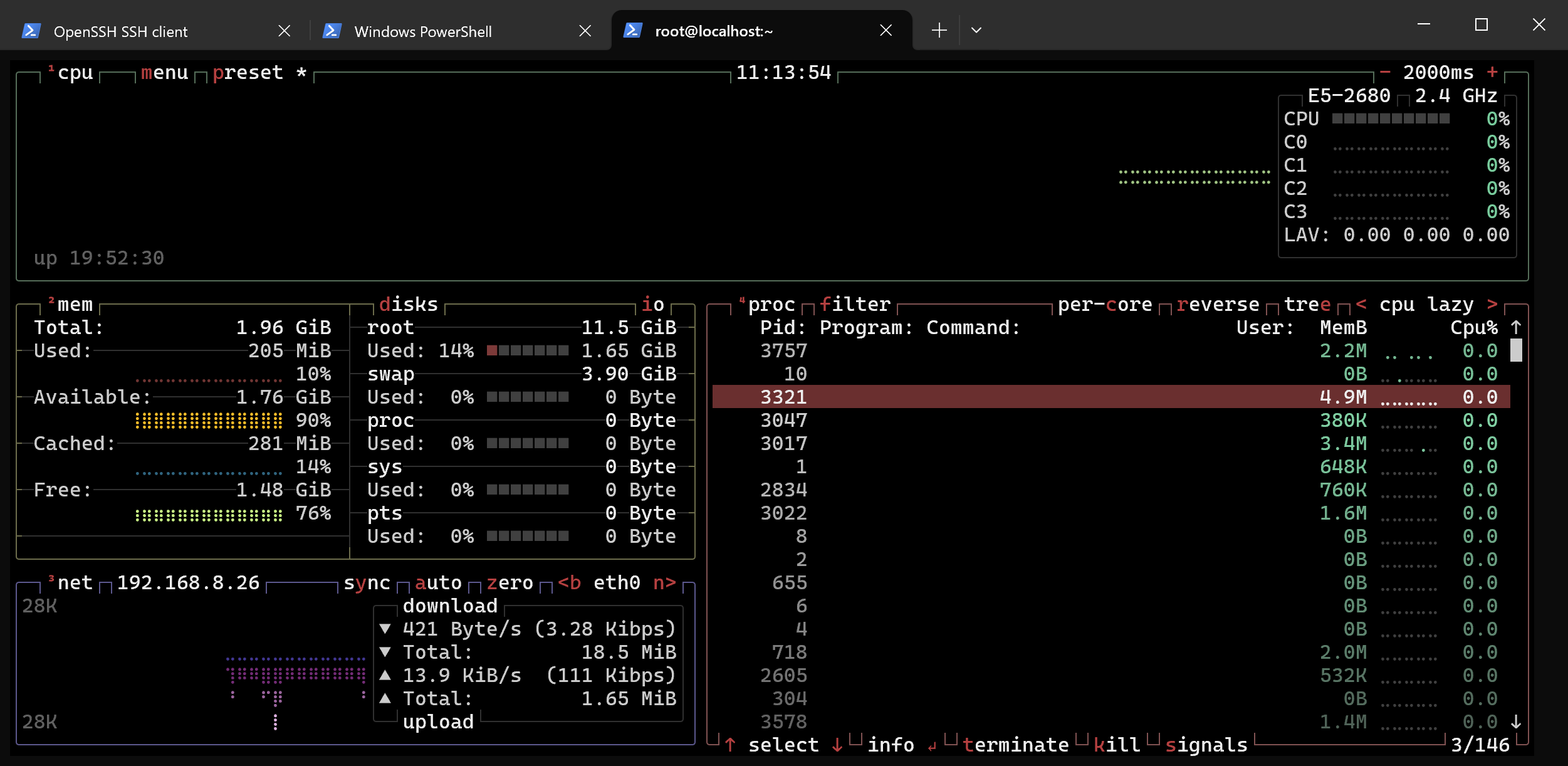Maximize the Windows Terminal window
This screenshot has height=766, width=1568.
click(1481, 24)
